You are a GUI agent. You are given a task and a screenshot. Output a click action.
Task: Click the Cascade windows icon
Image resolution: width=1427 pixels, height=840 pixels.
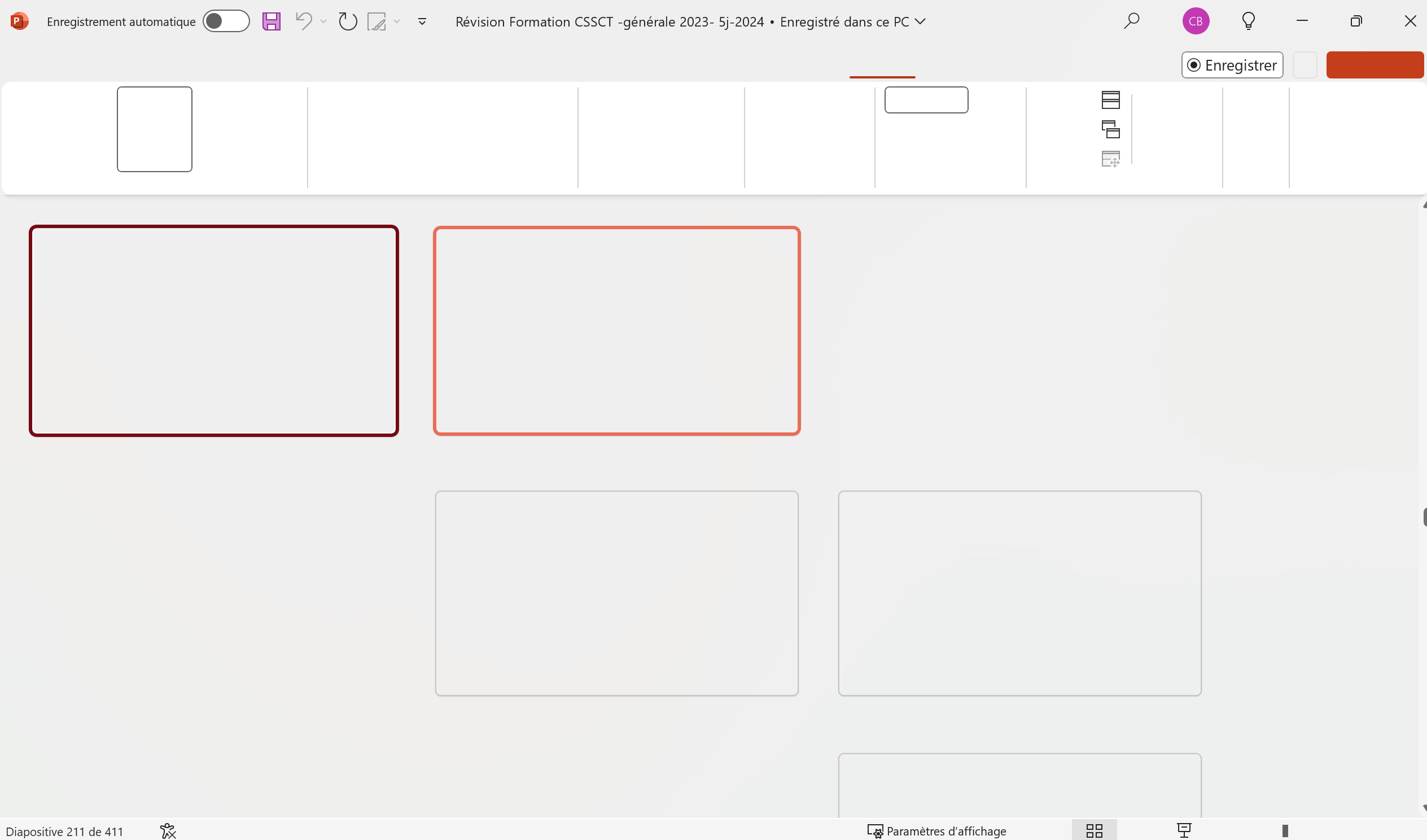[1110, 130]
